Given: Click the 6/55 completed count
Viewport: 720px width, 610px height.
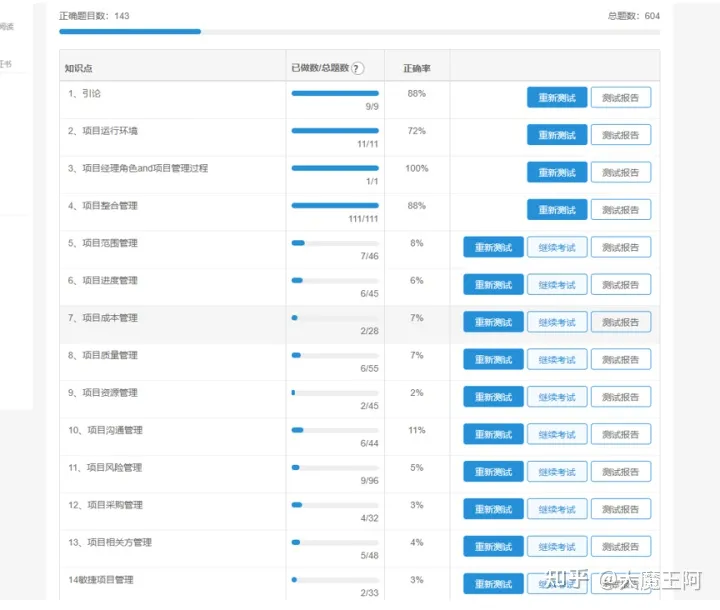Looking at the screenshot, I should [x=369, y=368].
